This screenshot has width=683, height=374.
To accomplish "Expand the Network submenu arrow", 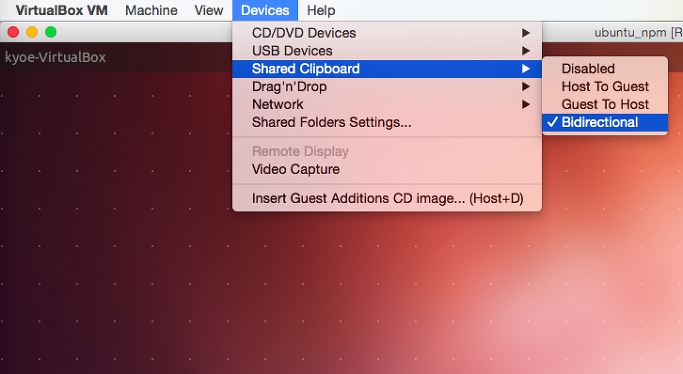I will click(526, 104).
